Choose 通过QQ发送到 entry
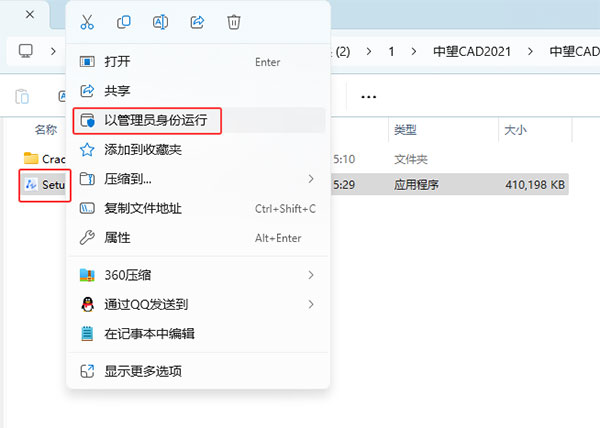 (x=198, y=304)
